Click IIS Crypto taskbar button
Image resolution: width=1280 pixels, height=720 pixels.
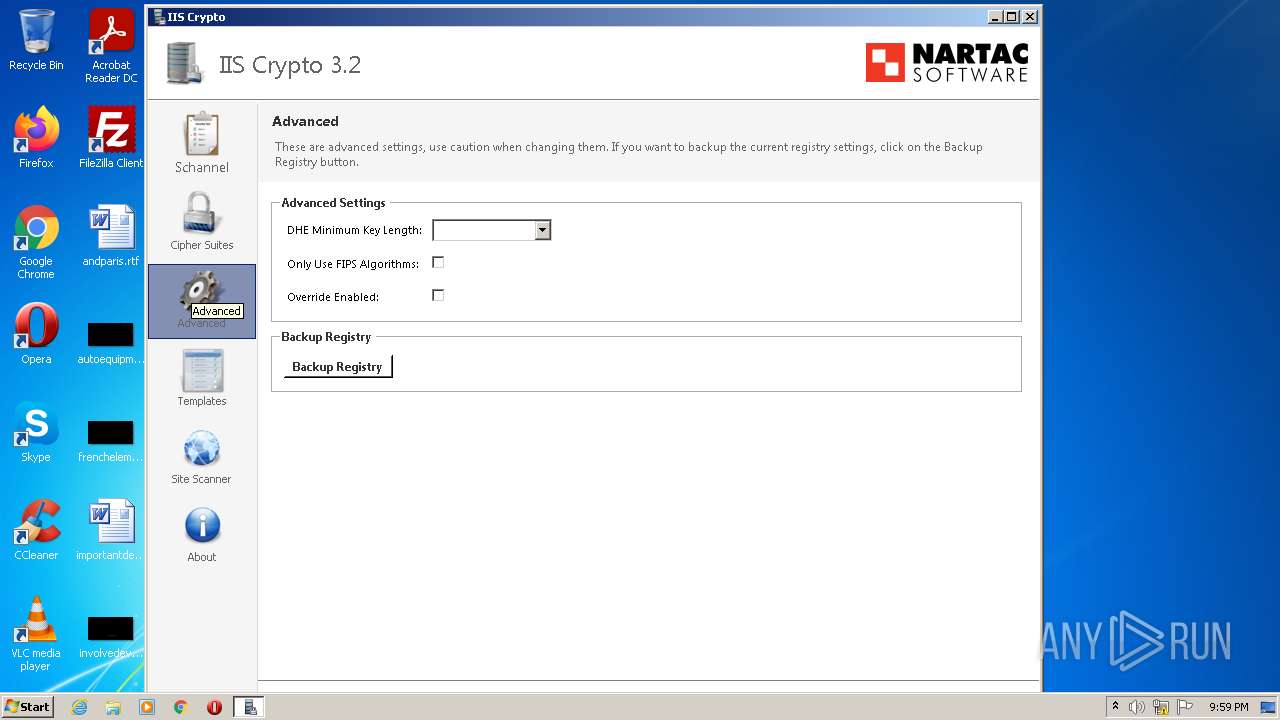click(x=248, y=707)
